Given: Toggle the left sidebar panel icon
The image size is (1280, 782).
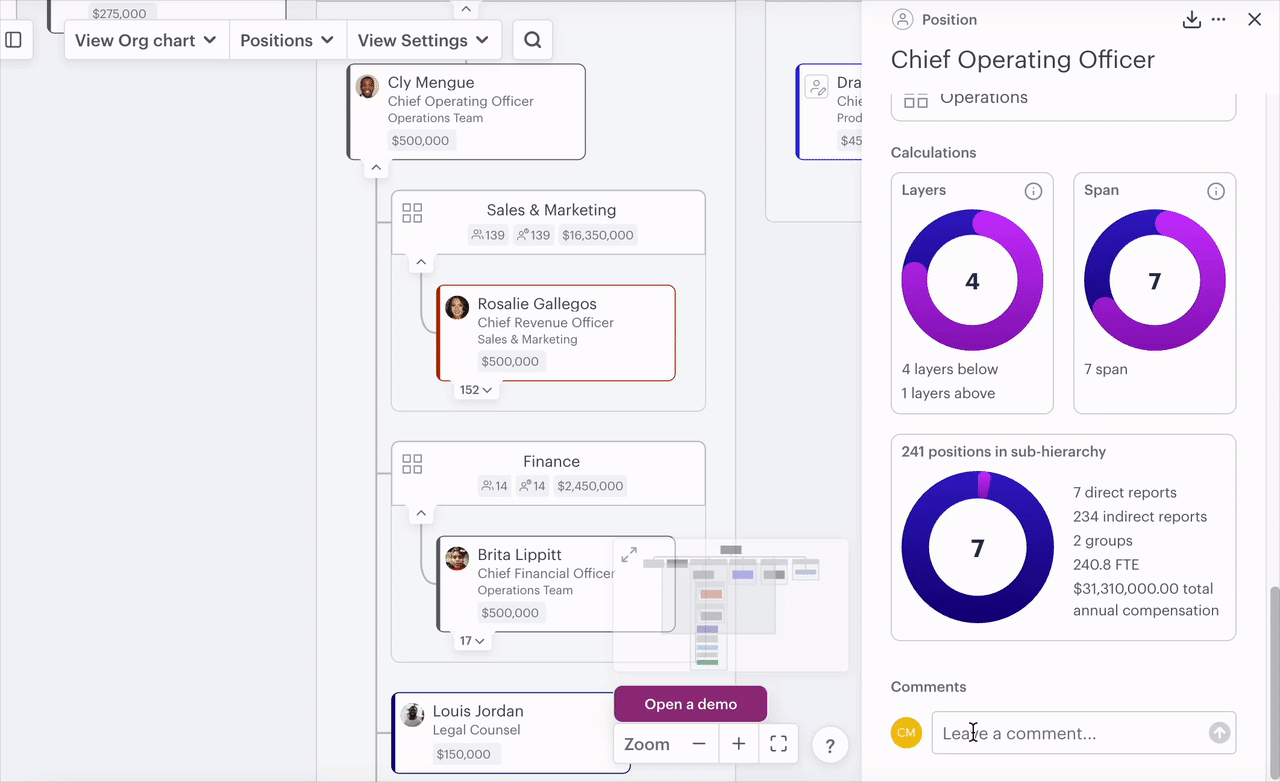Looking at the screenshot, I should 14,40.
